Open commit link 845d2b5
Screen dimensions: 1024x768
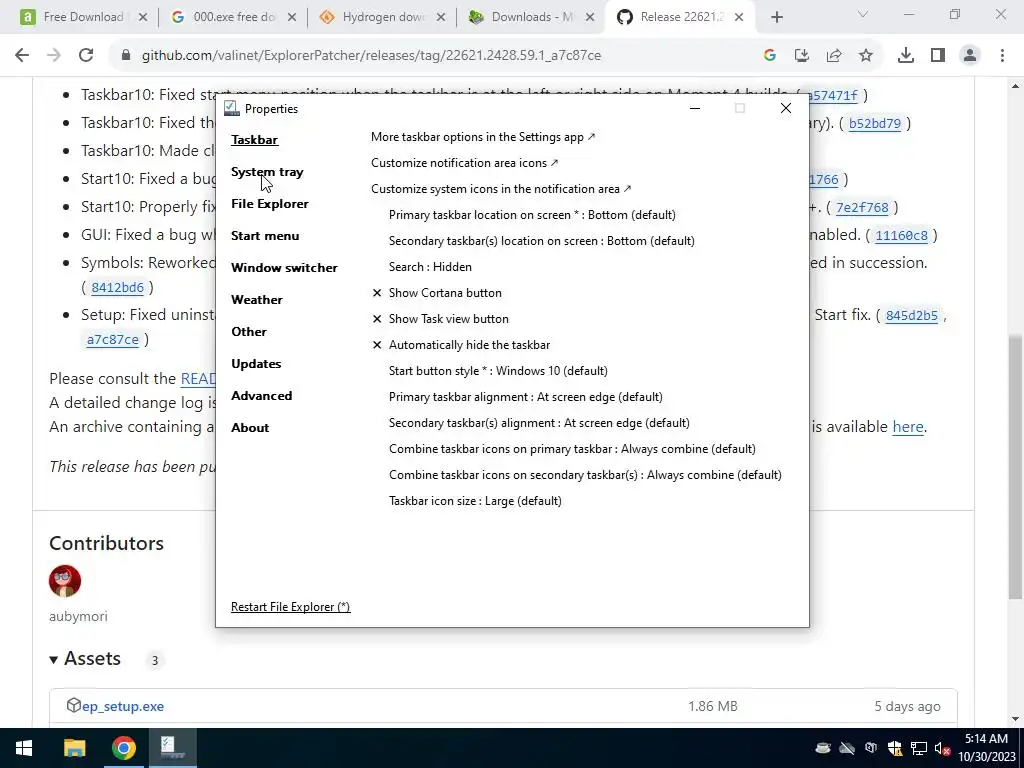(912, 315)
